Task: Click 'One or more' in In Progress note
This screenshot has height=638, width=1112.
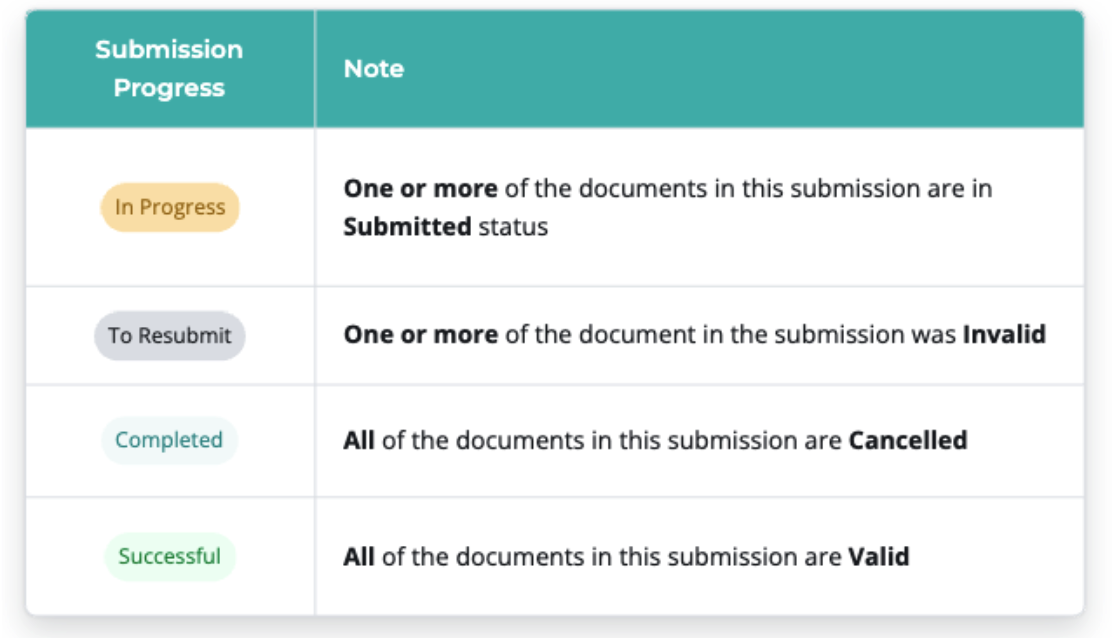Action: pyautogui.click(x=421, y=189)
